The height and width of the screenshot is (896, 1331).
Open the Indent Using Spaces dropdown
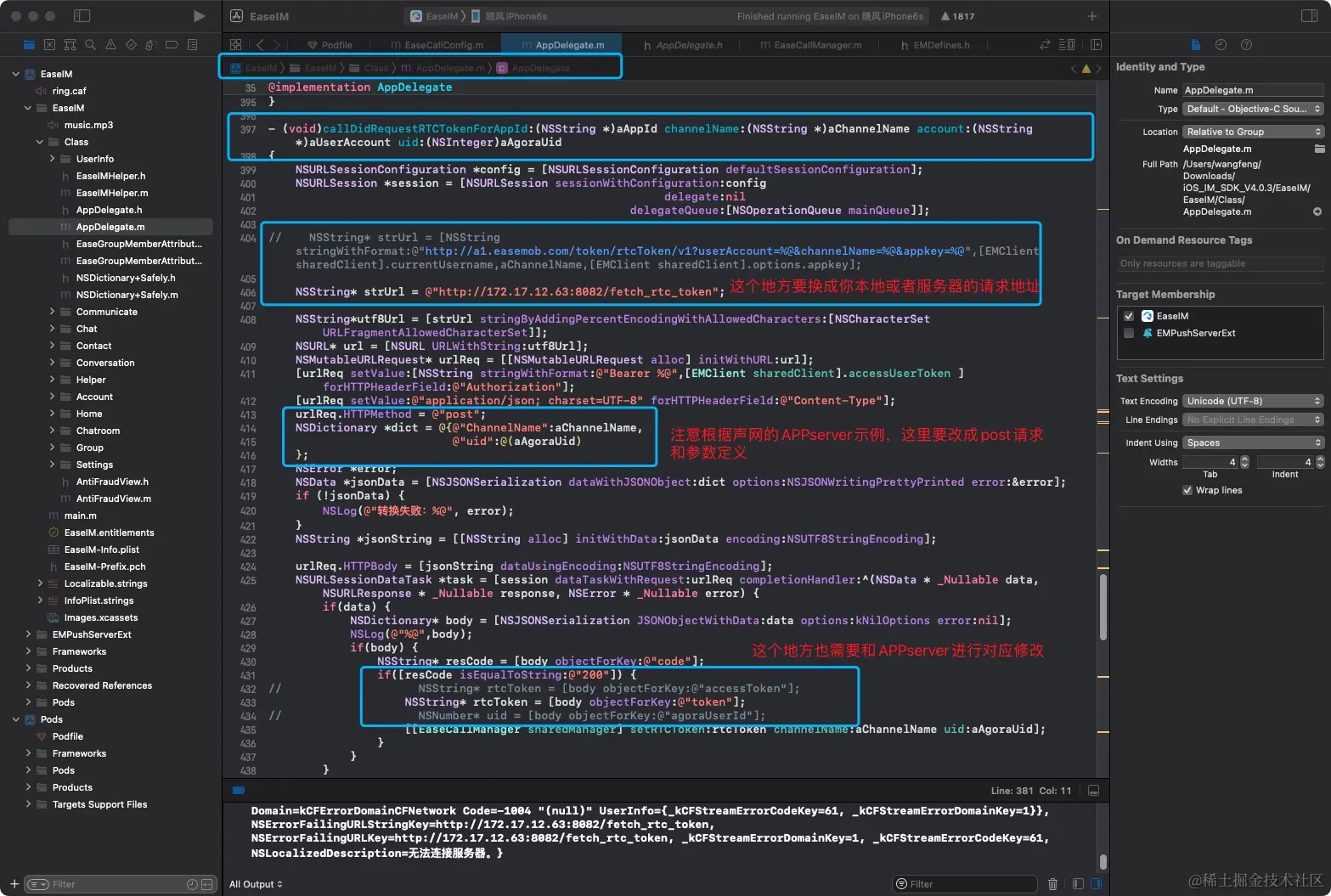click(1253, 442)
